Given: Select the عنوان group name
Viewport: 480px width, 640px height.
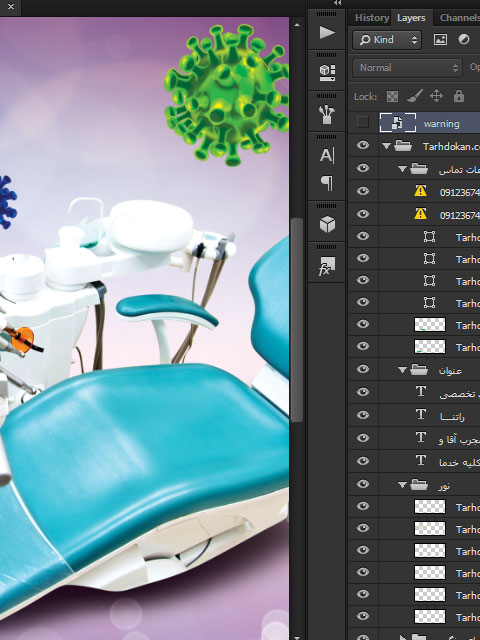Looking at the screenshot, I should click(450, 371).
